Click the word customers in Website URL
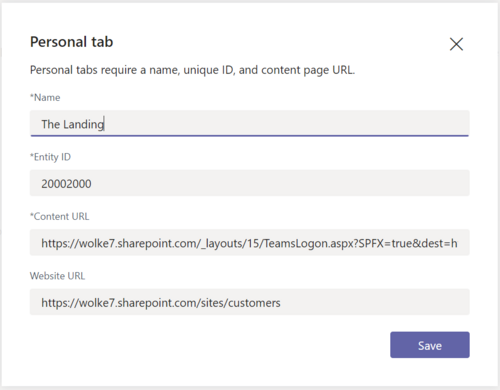The image size is (500, 390). [x=254, y=303]
